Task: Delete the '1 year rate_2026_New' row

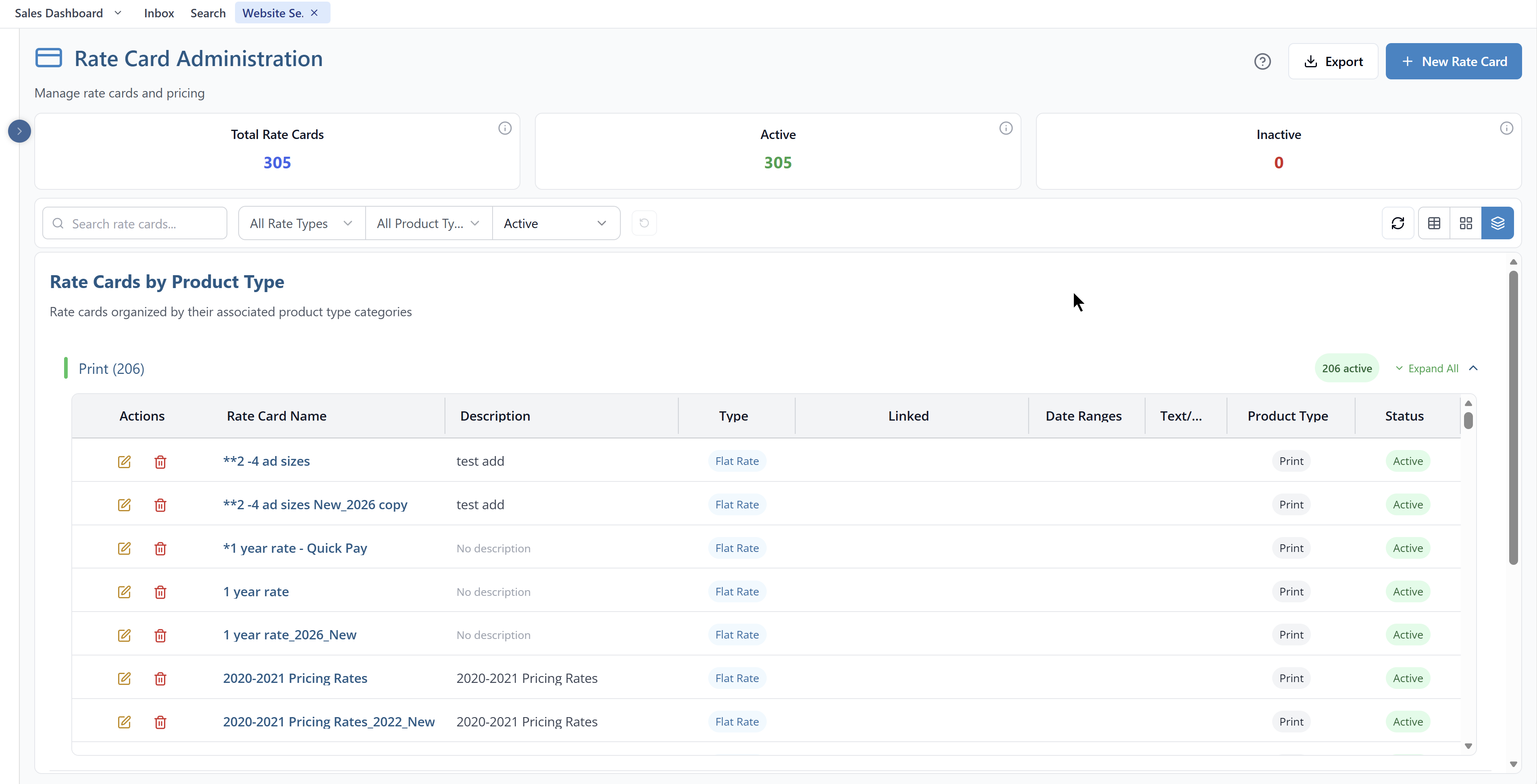Action: click(x=160, y=636)
